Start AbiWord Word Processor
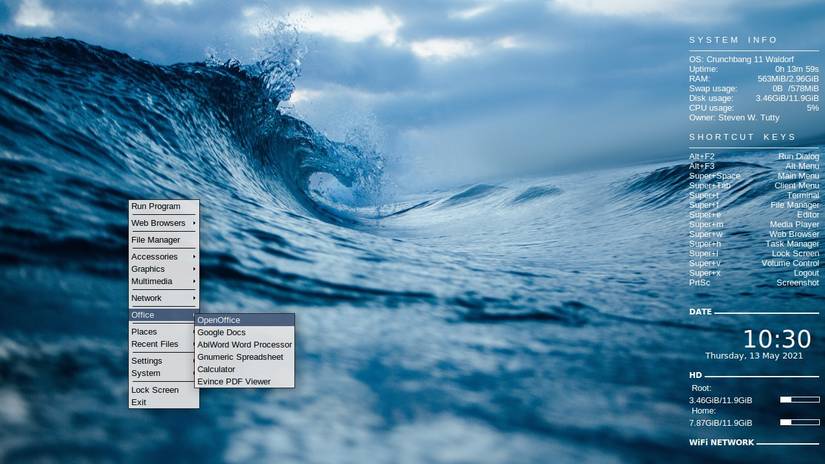 [245, 345]
